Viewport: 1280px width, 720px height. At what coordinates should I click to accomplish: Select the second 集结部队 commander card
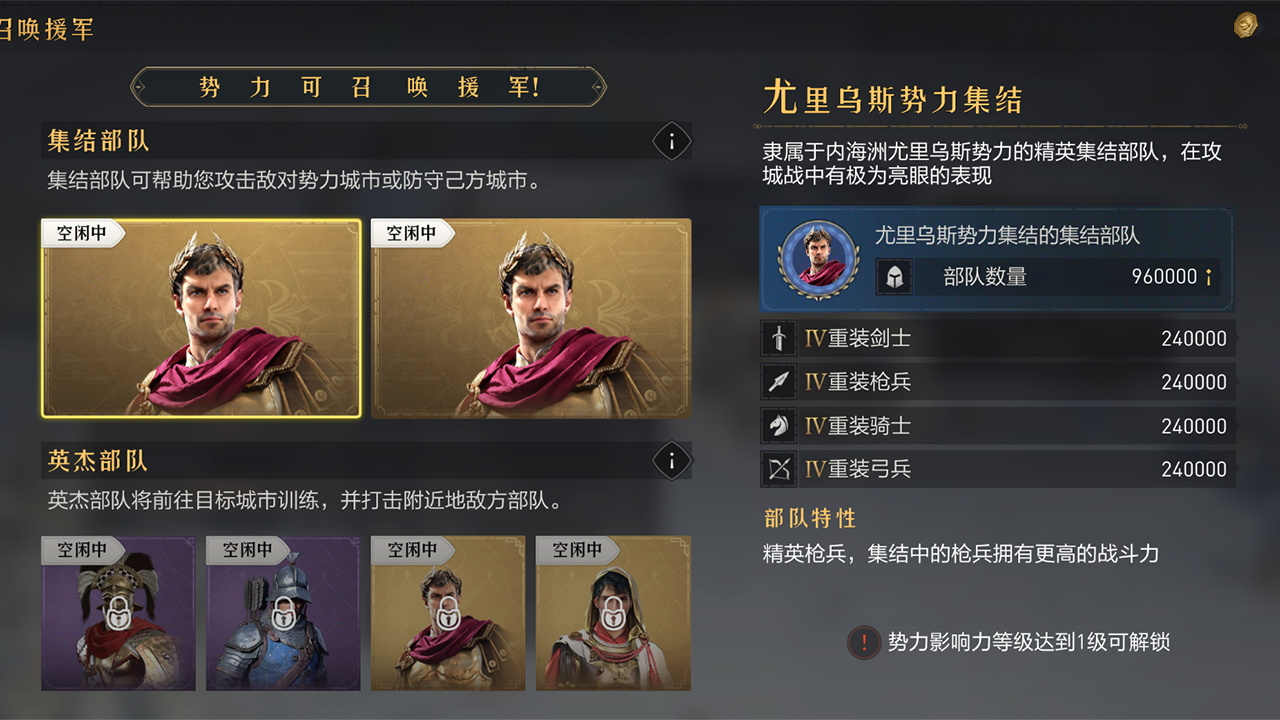531,318
